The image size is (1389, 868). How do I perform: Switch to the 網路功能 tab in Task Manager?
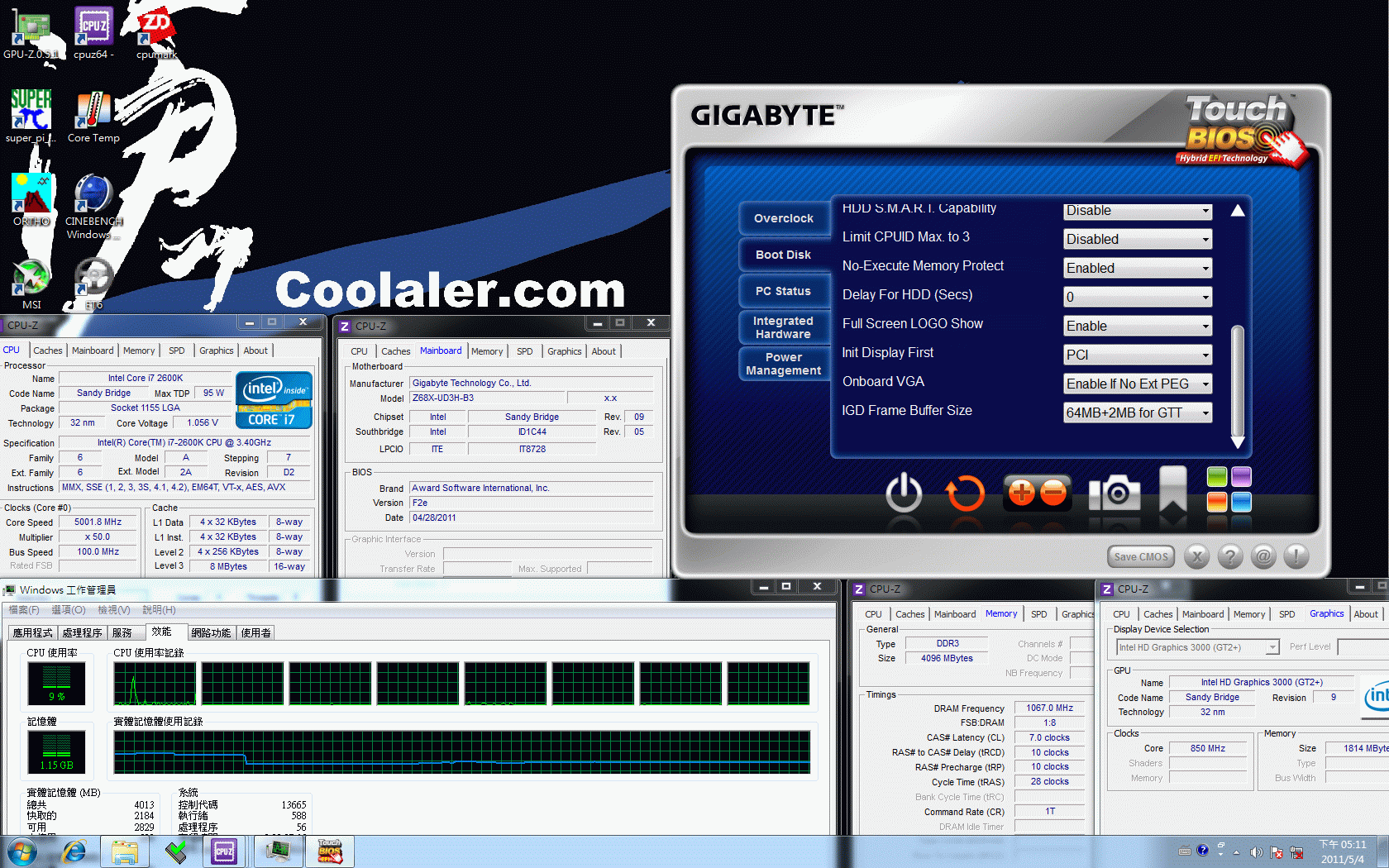212,633
